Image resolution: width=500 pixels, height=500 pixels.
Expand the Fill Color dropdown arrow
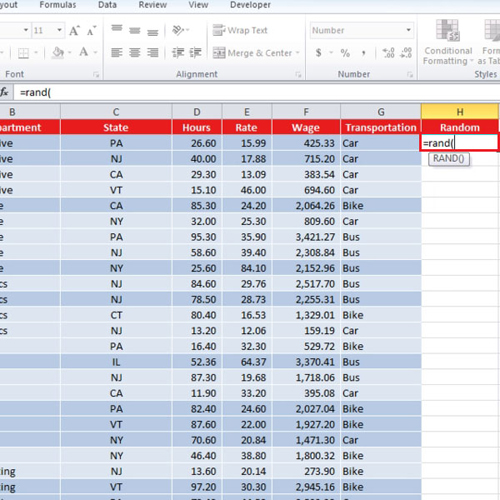[x=70, y=53]
